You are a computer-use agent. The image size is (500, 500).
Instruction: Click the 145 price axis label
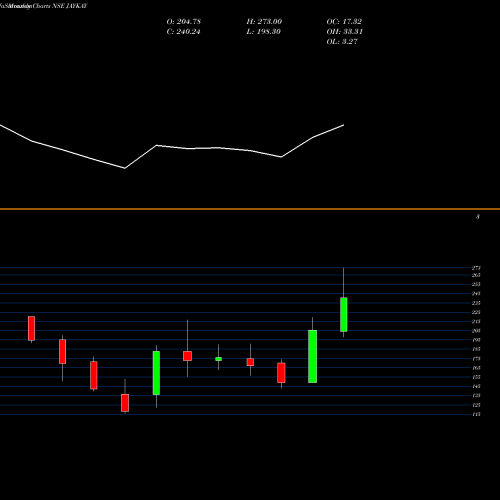pos(476,386)
